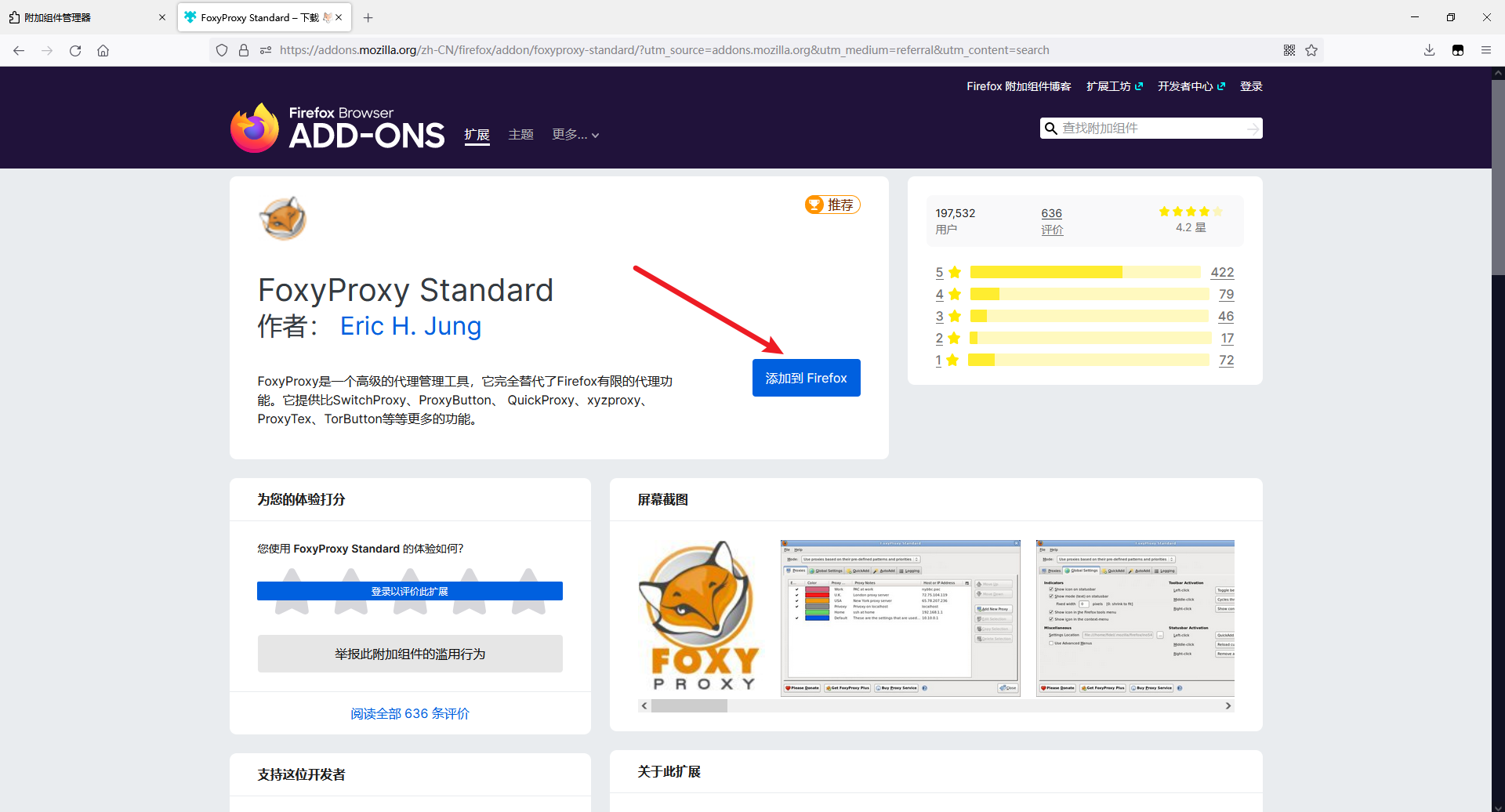Filter reviews by 5 stars
Viewport: 1505px width, 812px height.
[948, 272]
